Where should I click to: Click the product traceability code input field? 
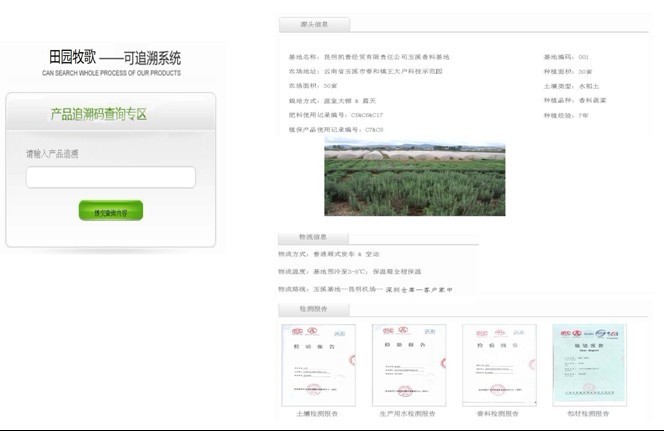(x=111, y=177)
